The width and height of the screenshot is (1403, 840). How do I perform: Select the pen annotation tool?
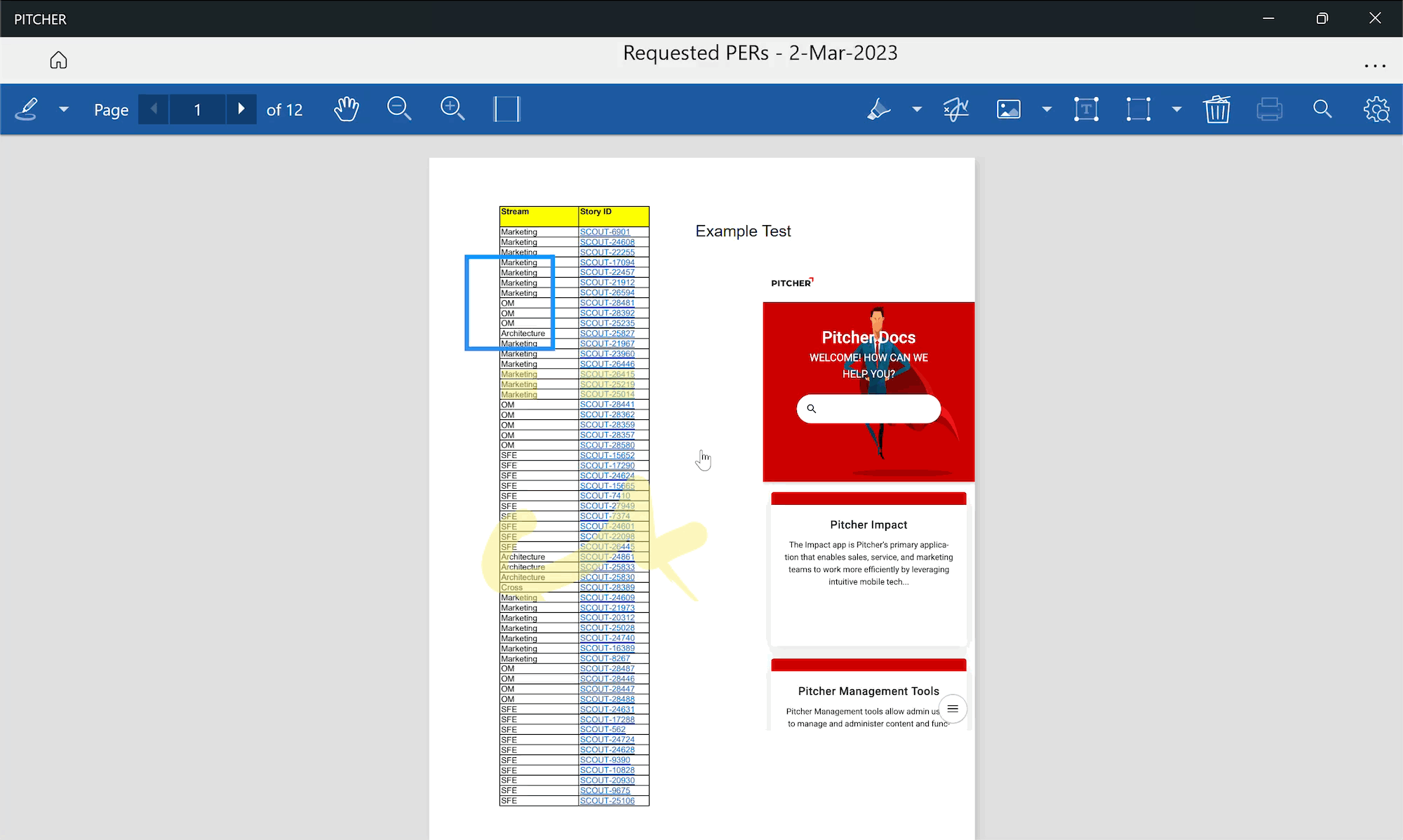tap(27, 109)
